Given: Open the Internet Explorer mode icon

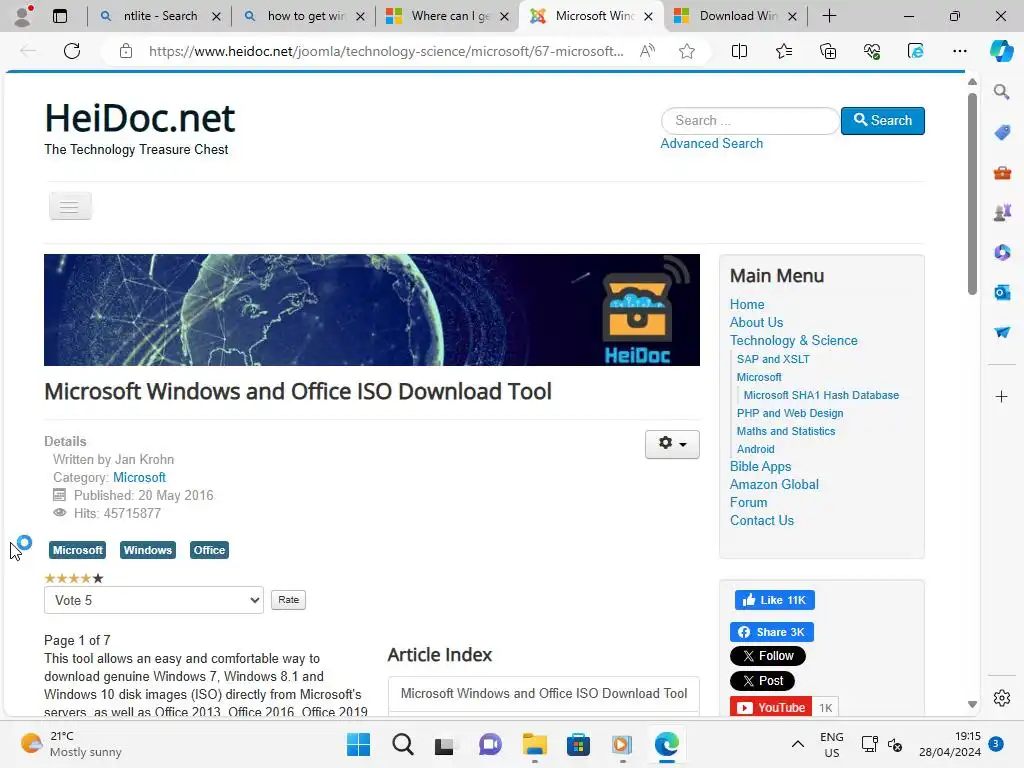Looking at the screenshot, I should (x=916, y=51).
